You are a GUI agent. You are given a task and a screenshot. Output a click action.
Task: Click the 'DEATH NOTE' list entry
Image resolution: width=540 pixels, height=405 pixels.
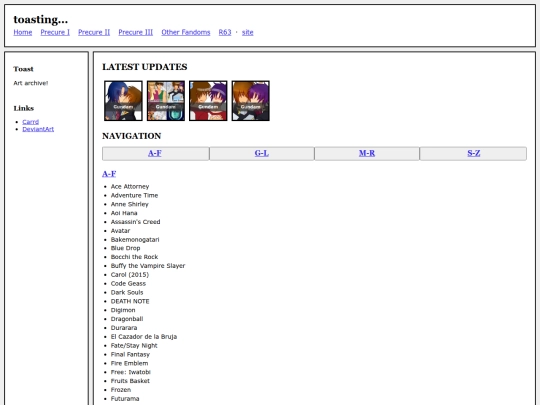(130, 301)
